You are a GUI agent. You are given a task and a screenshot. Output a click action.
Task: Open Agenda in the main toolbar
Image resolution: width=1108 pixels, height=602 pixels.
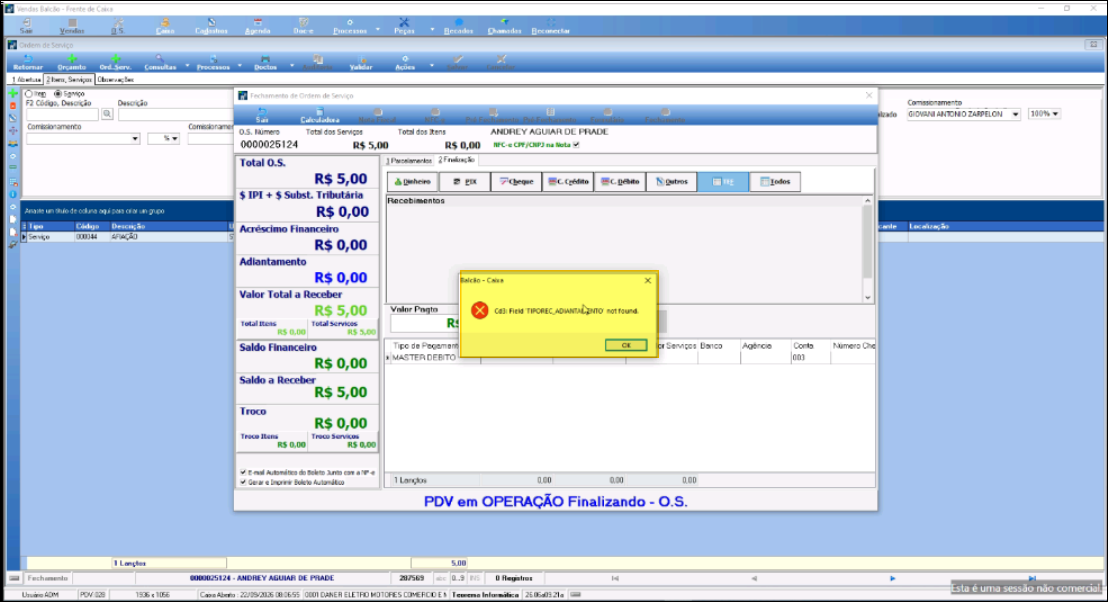click(257, 27)
